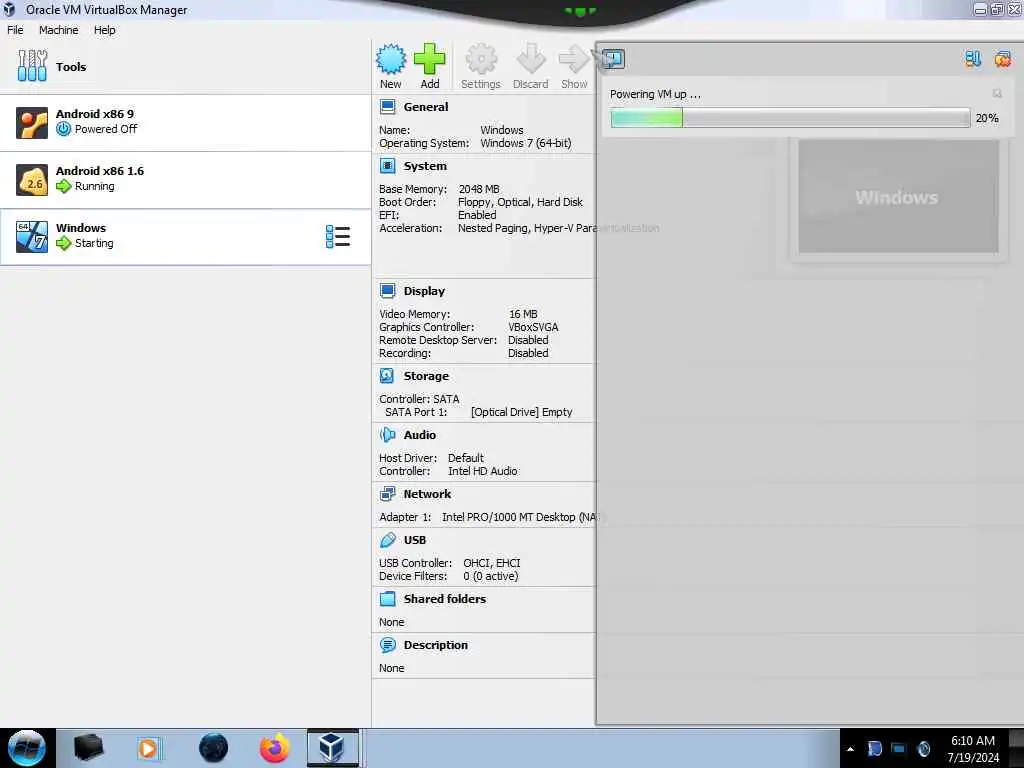This screenshot has width=1024, height=768.
Task: Click the Android 2.6 OS icon
Action: (32, 180)
